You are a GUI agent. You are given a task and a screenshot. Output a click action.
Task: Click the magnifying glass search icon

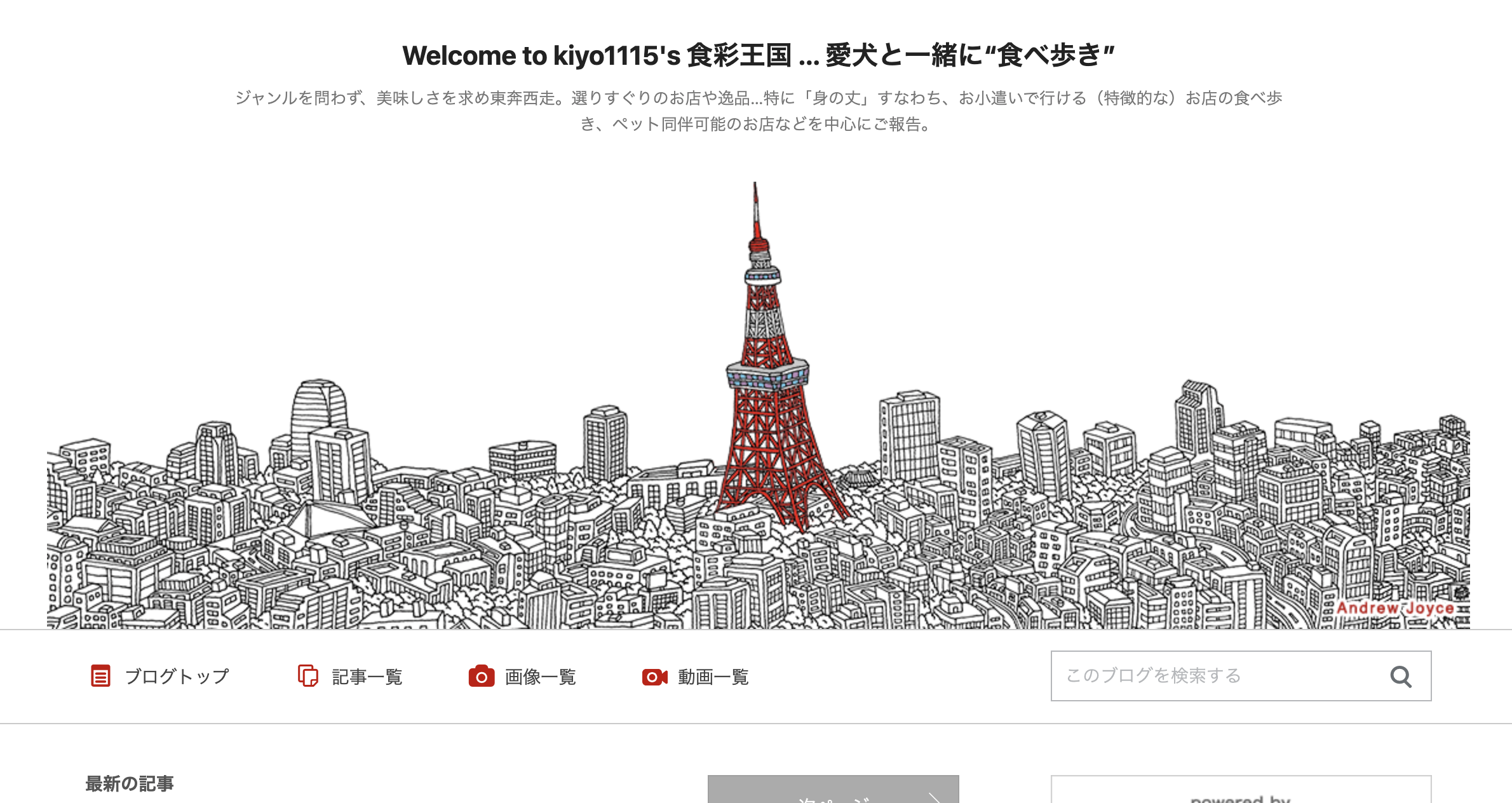(1401, 677)
